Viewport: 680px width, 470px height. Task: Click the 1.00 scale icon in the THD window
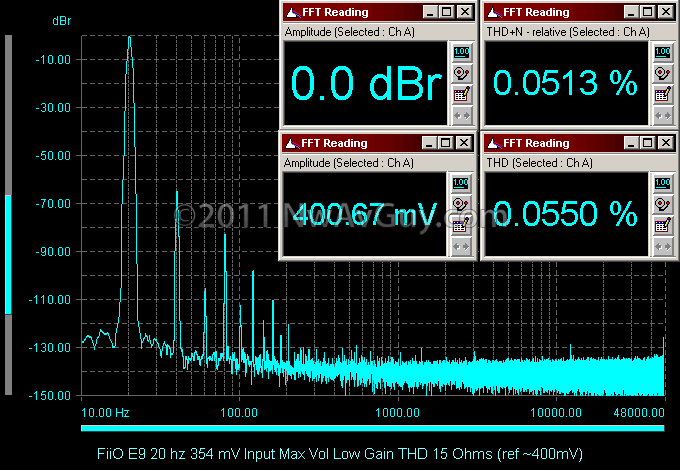tap(663, 183)
